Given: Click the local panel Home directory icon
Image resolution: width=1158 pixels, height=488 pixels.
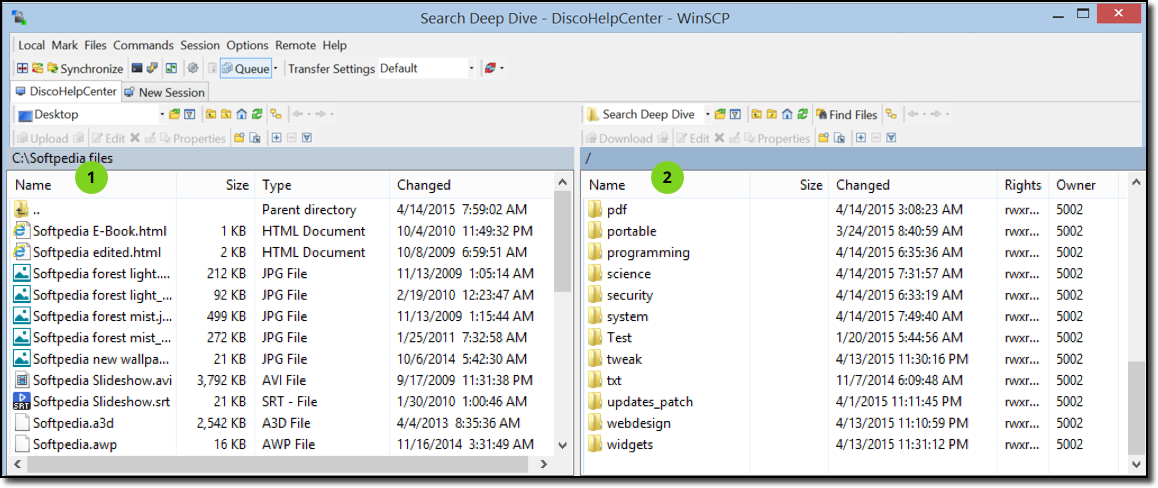Looking at the screenshot, I should click(241, 114).
